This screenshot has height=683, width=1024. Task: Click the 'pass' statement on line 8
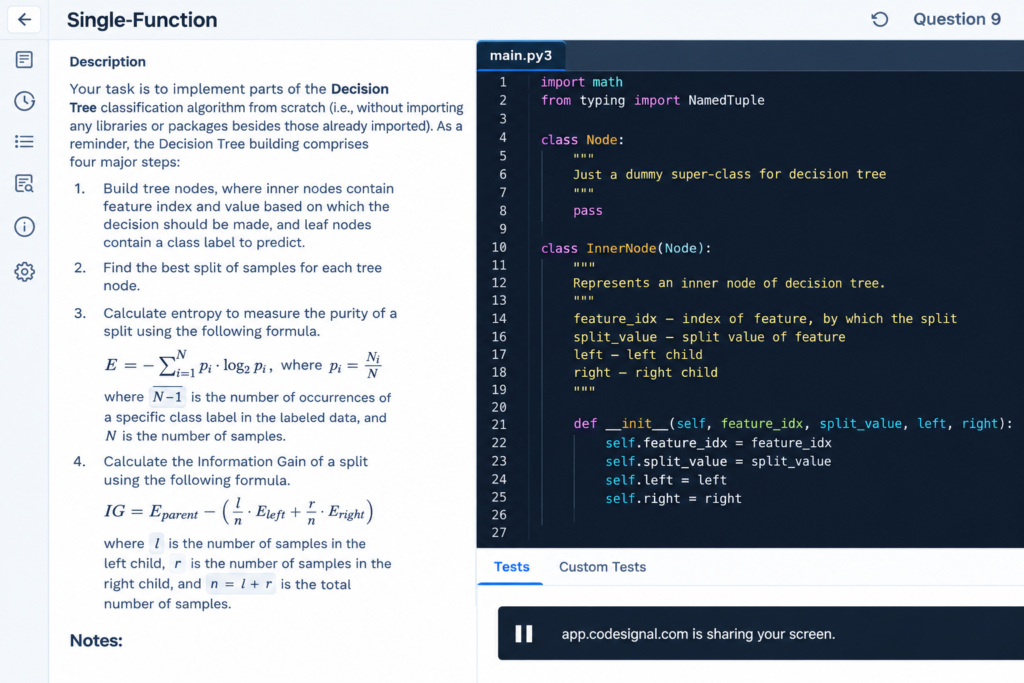[588, 211]
